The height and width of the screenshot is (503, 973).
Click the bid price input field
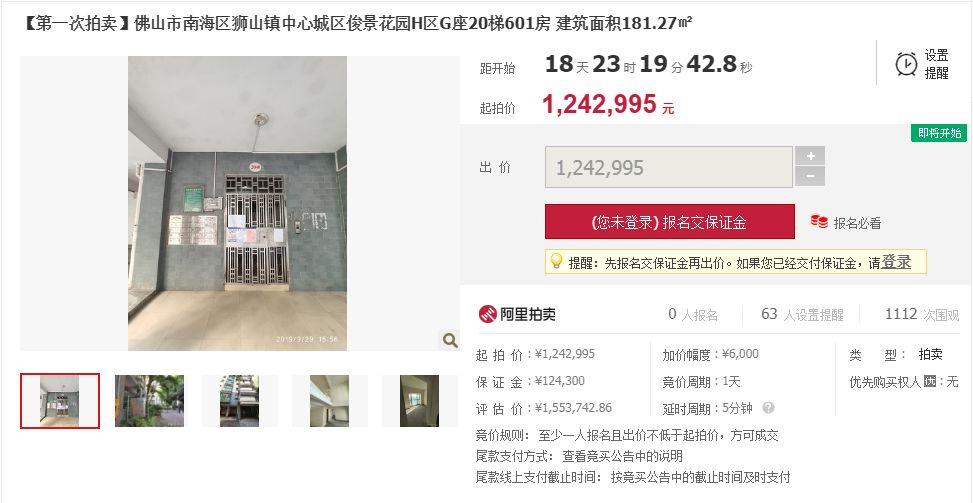click(x=669, y=167)
